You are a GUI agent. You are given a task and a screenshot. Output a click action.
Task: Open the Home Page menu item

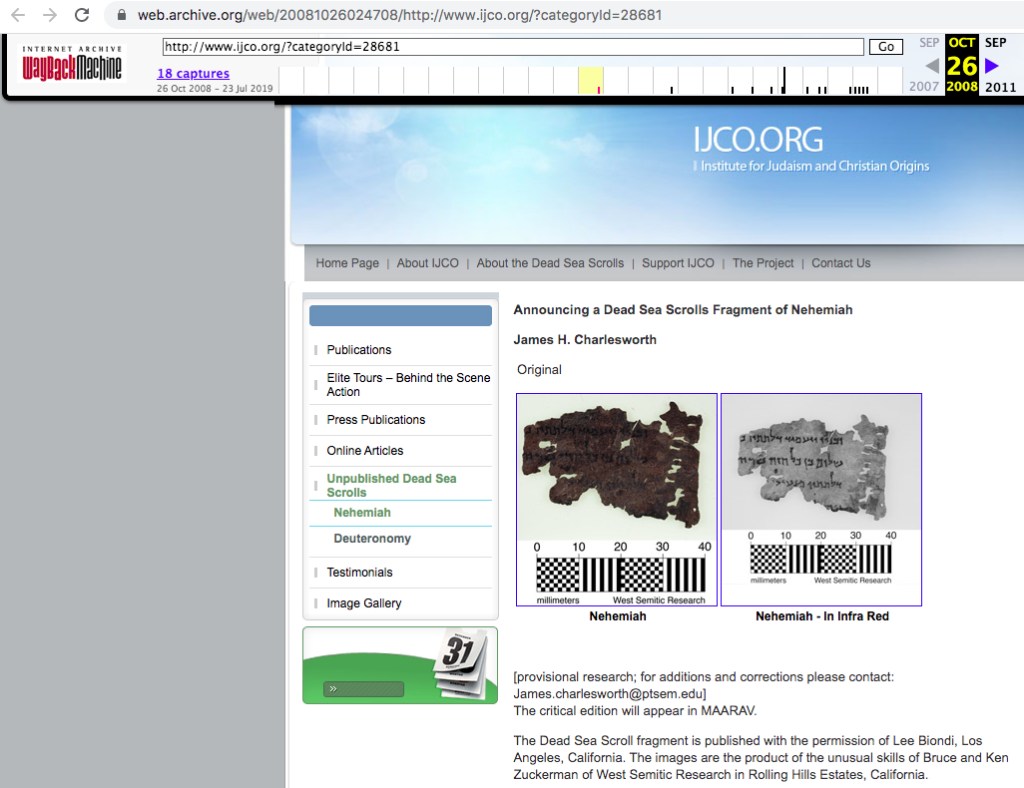point(347,263)
